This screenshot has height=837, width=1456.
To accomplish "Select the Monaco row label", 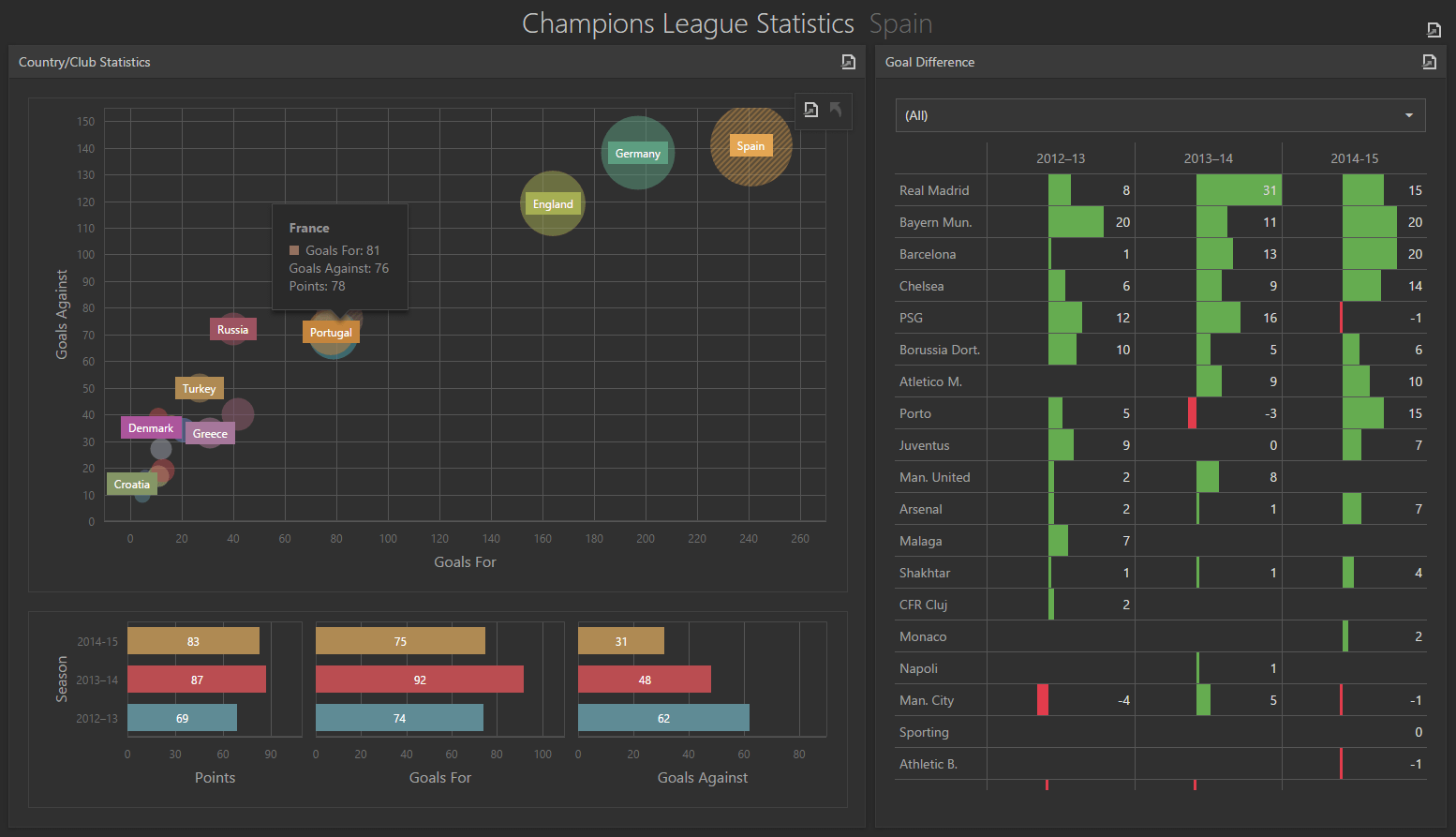I will tap(922, 636).
